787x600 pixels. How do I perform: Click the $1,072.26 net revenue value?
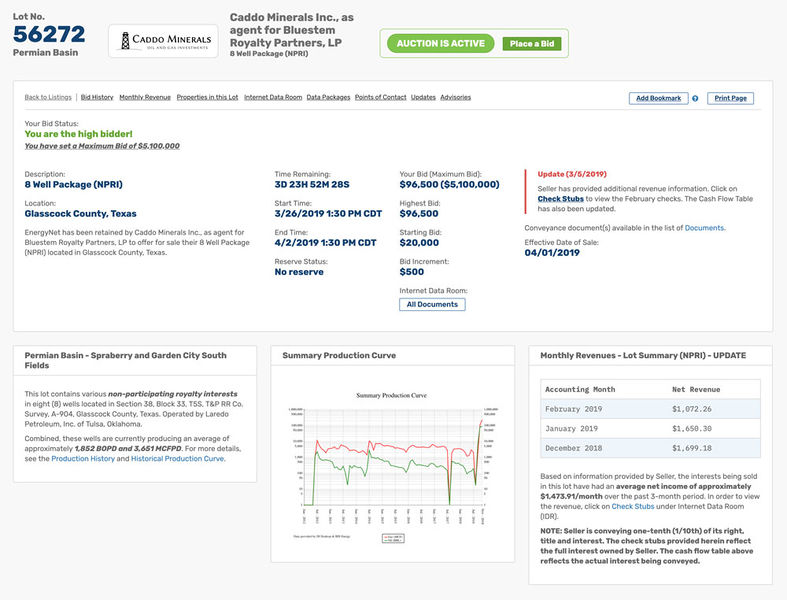click(x=692, y=409)
